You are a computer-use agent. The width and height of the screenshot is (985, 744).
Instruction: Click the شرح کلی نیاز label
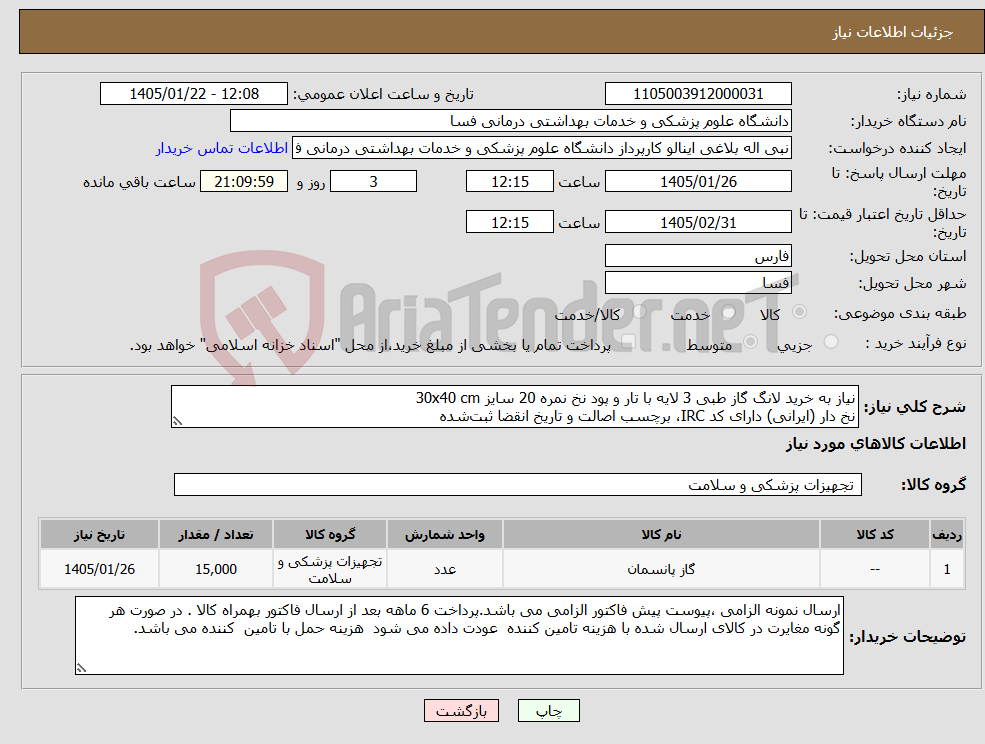tap(915, 407)
